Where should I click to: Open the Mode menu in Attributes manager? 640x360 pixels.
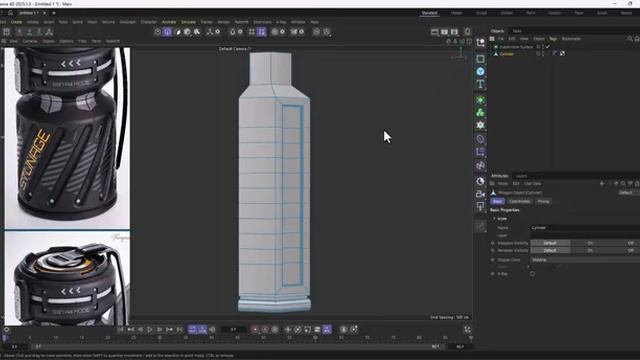(503, 184)
